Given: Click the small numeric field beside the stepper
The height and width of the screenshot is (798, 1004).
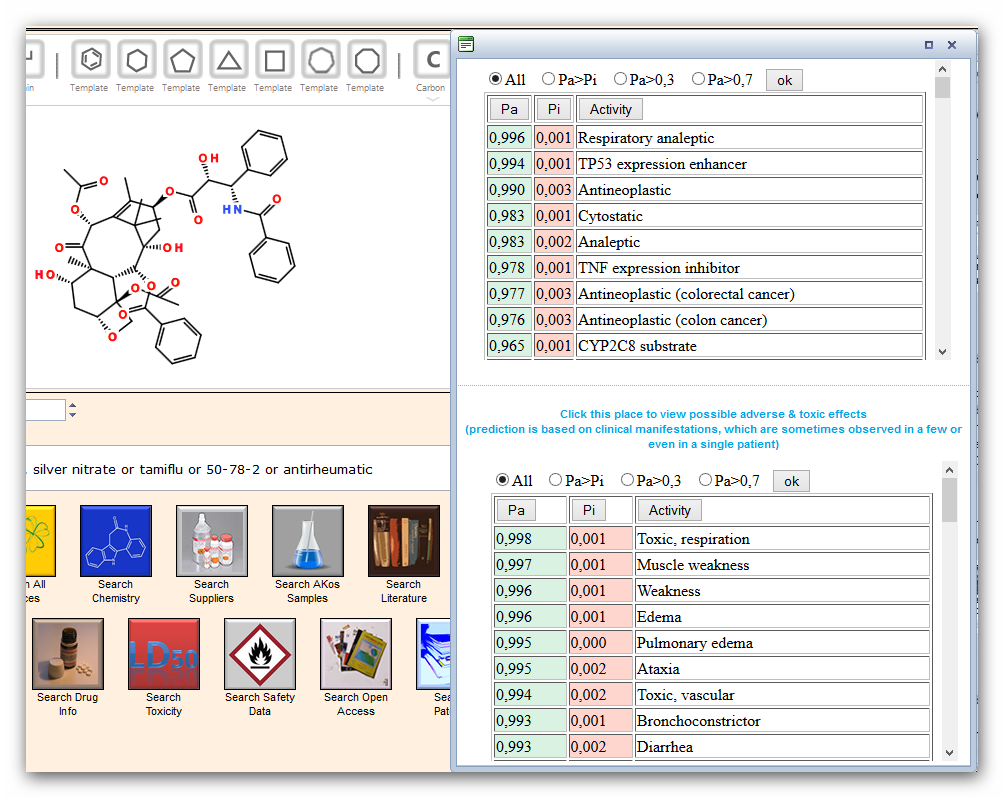Looking at the screenshot, I should (45, 410).
